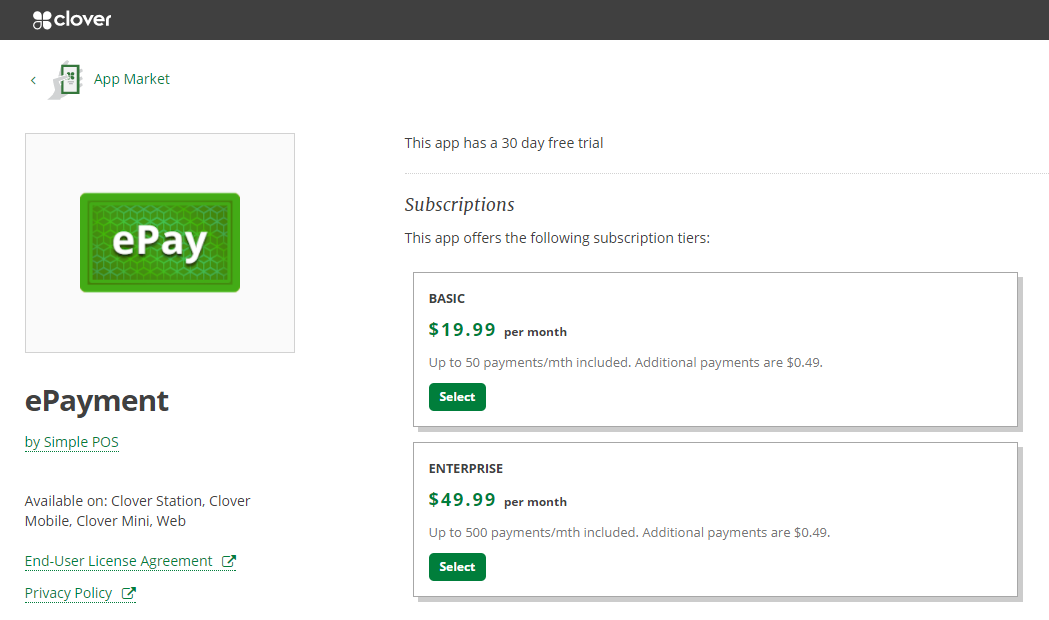Select the Basic subscription tier
Viewport: 1049px width, 620px height.
pyautogui.click(x=457, y=397)
